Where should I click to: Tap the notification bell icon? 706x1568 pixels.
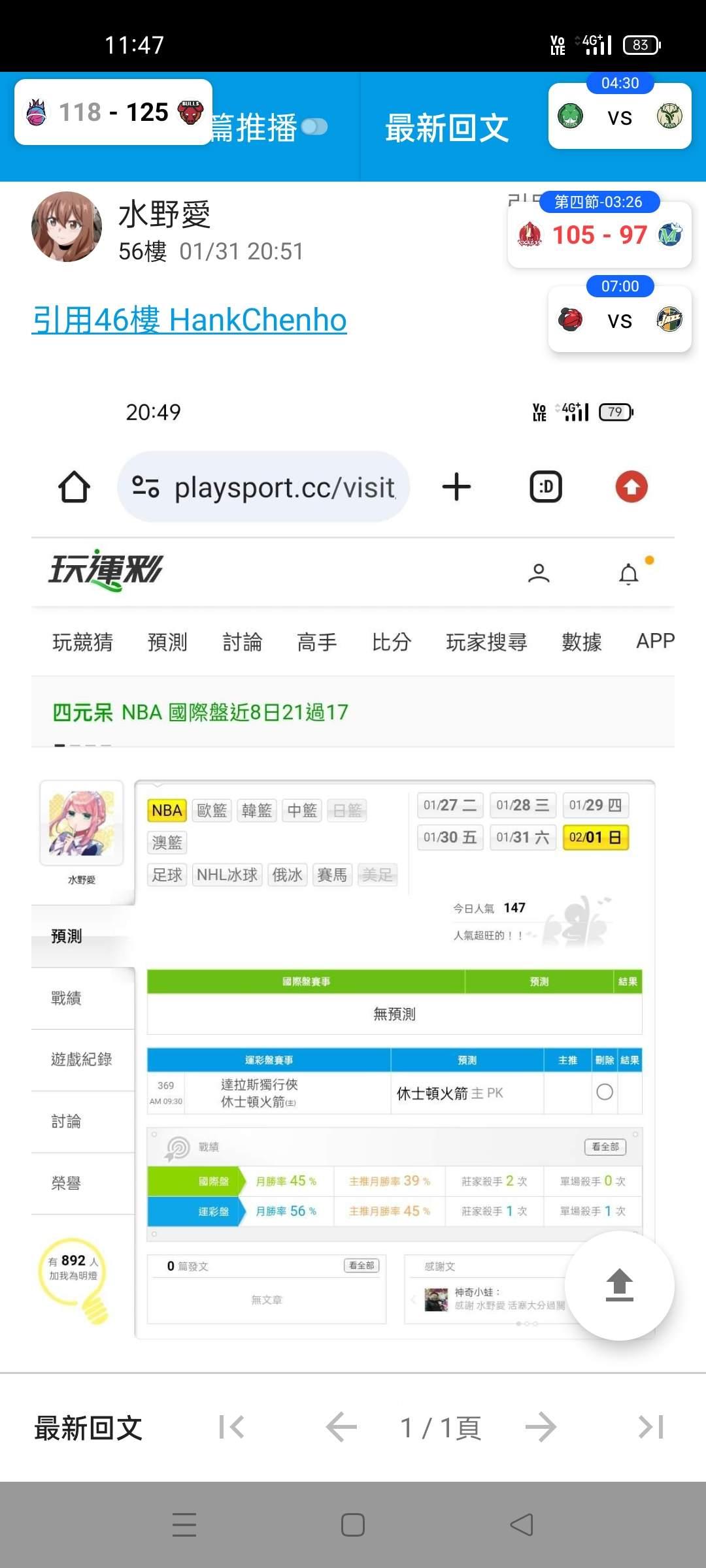click(x=629, y=574)
